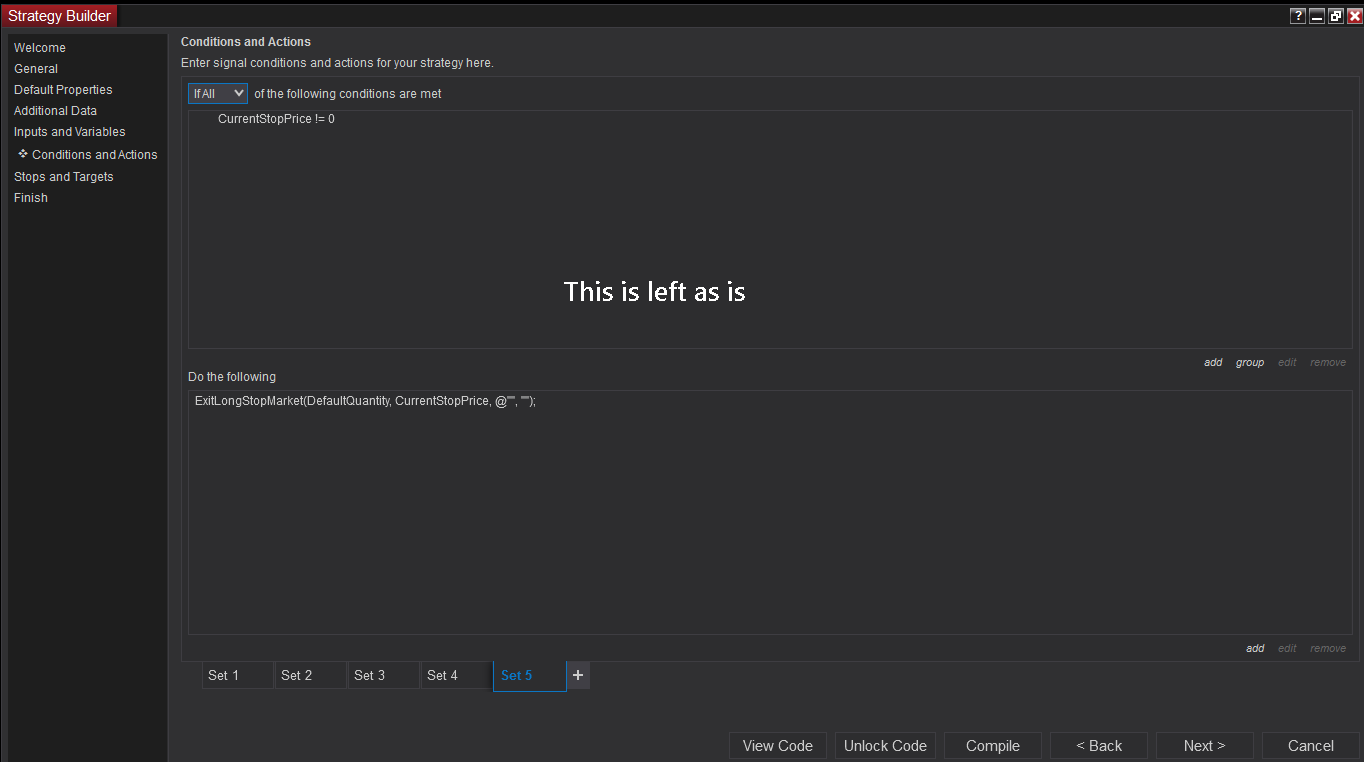The width and height of the screenshot is (1364, 762).
Task: Switch to Set 1 tab
Action: pos(237,676)
